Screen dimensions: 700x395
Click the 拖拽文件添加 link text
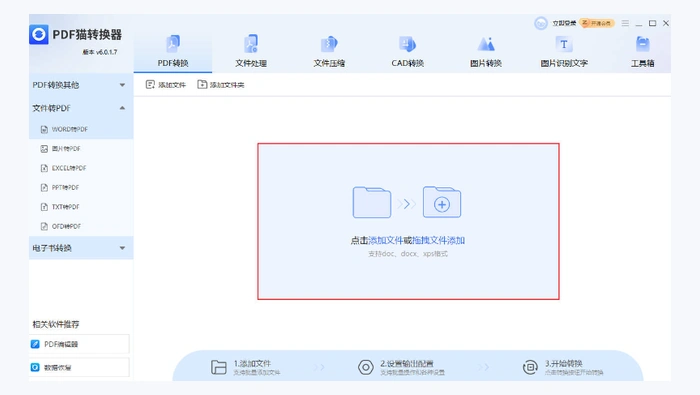pos(438,240)
